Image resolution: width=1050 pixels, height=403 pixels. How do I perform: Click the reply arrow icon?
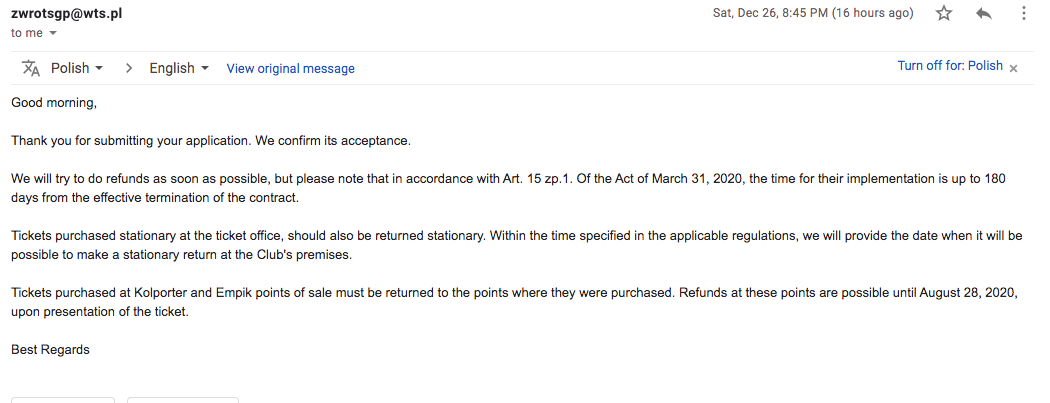(983, 13)
